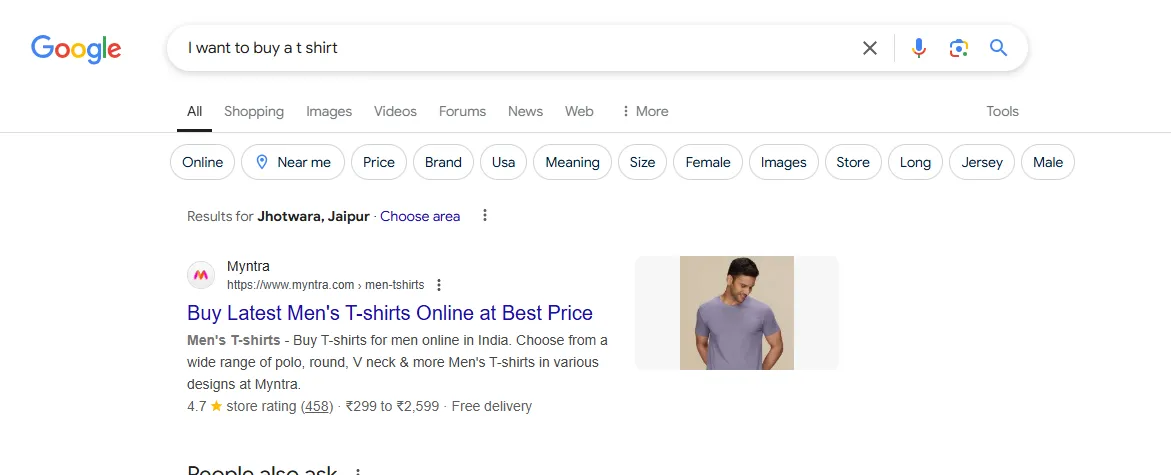Apply the Male filter chip
1171x475 pixels.
[x=1048, y=162]
